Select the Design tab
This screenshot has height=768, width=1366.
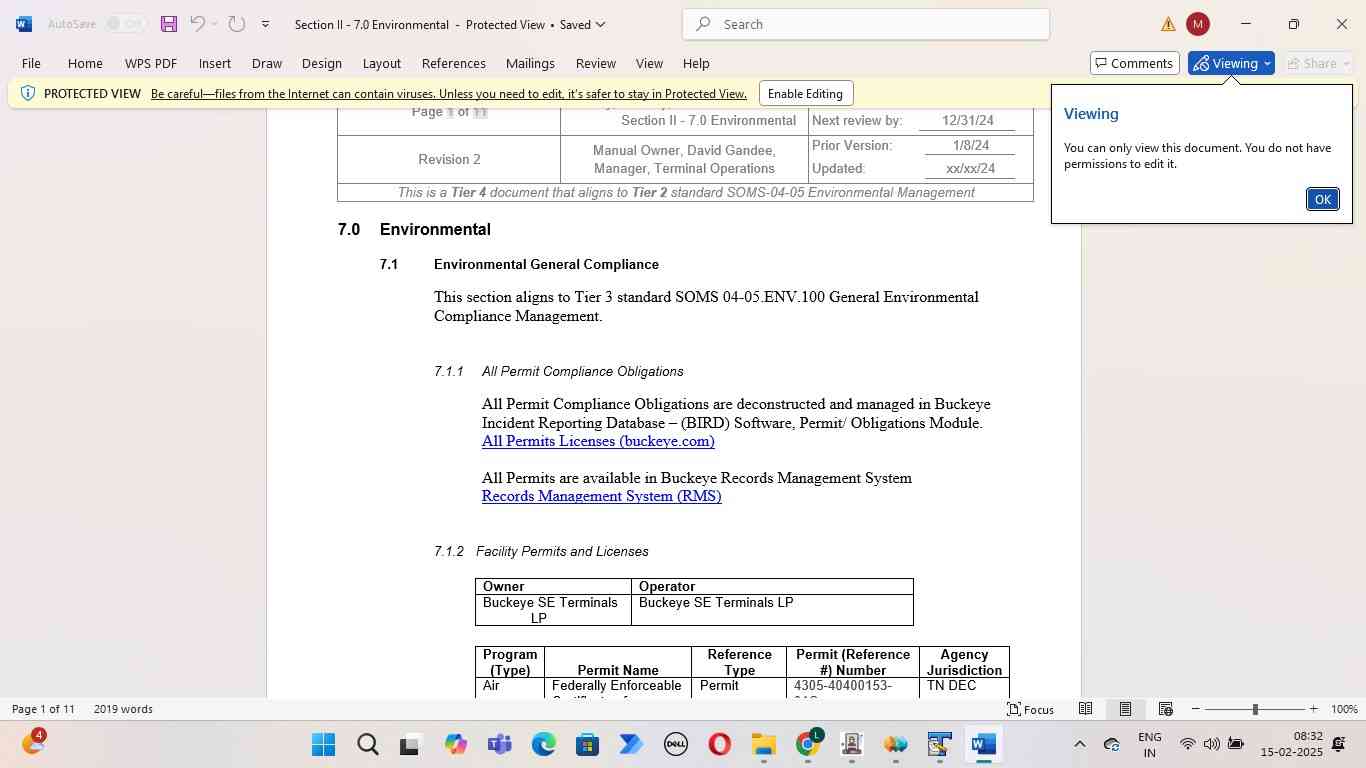(x=322, y=63)
